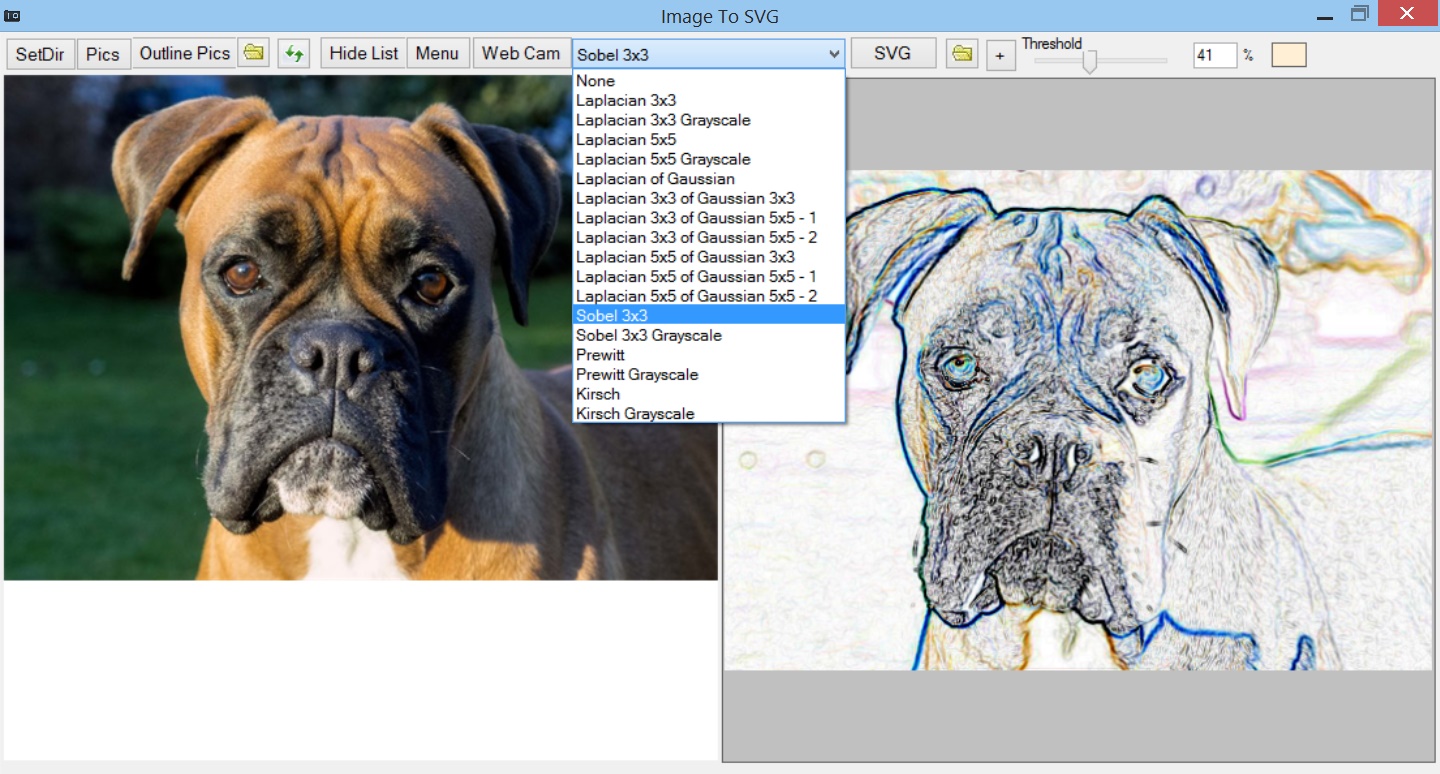Select Kirsch Grayscale from the list

(x=709, y=413)
